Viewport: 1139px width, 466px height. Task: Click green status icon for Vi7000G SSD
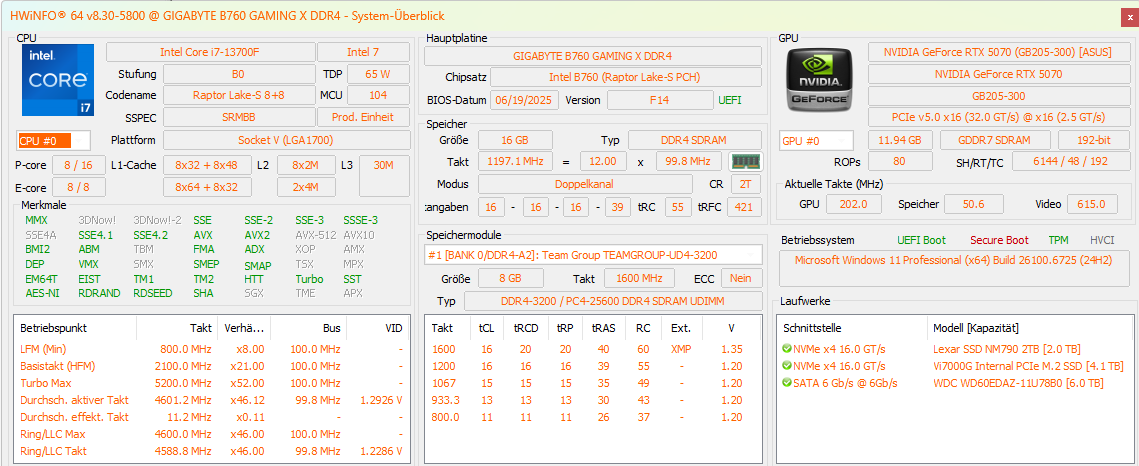pyautogui.click(x=787, y=366)
